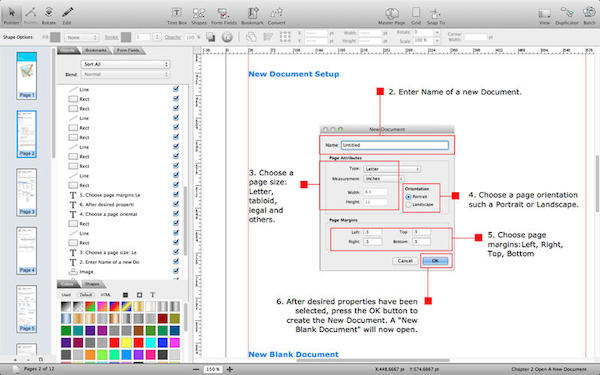
Task: Open the Page 5 thumbnail
Action: click(26, 309)
